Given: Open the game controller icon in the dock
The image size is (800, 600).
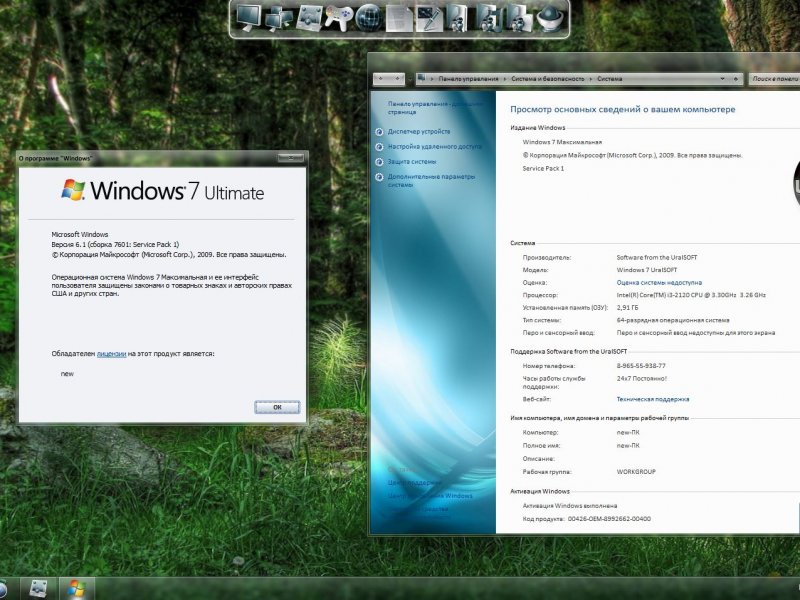Looking at the screenshot, I should [338, 18].
